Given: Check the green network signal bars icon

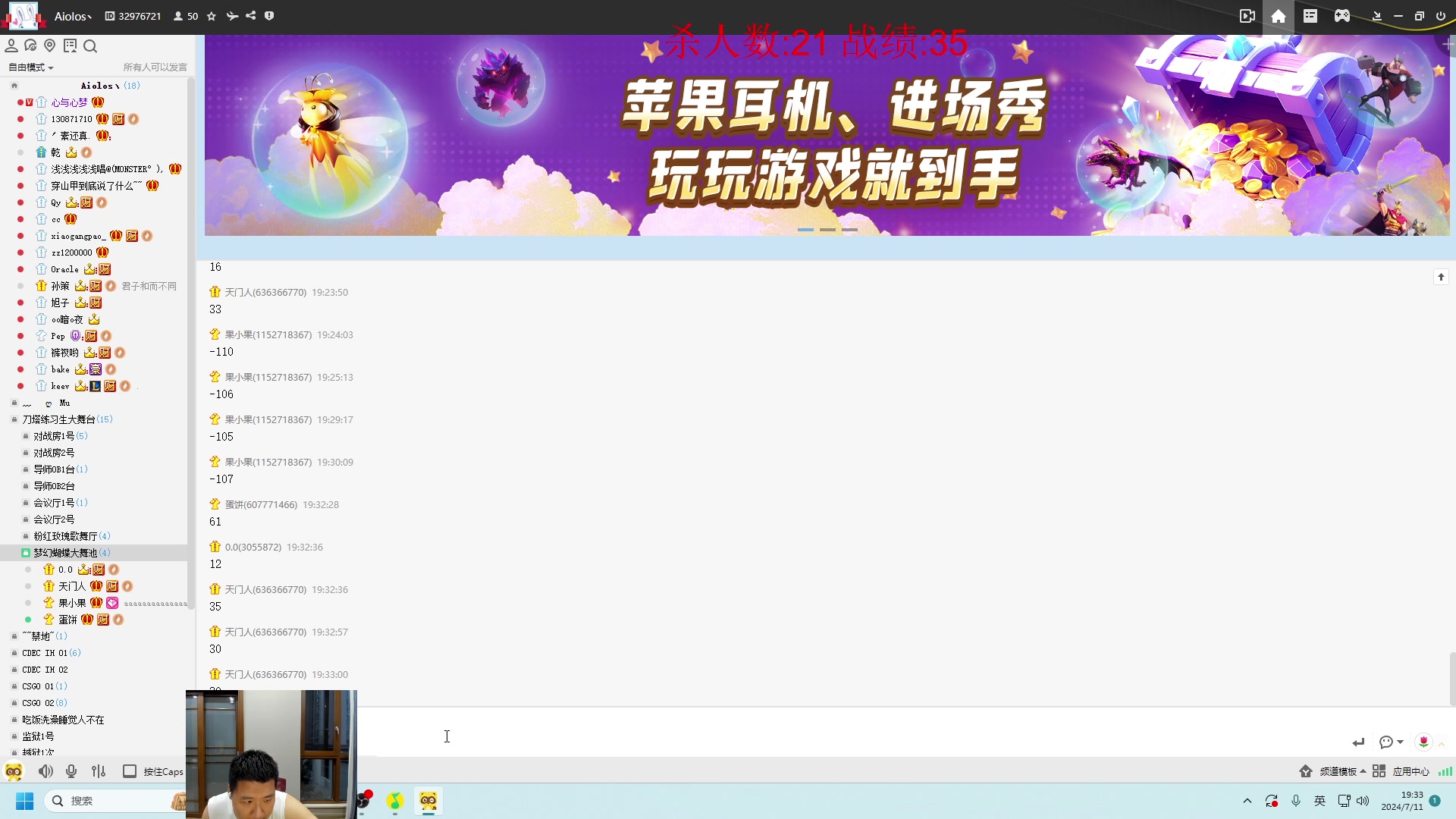Looking at the screenshot, I should [1445, 771].
